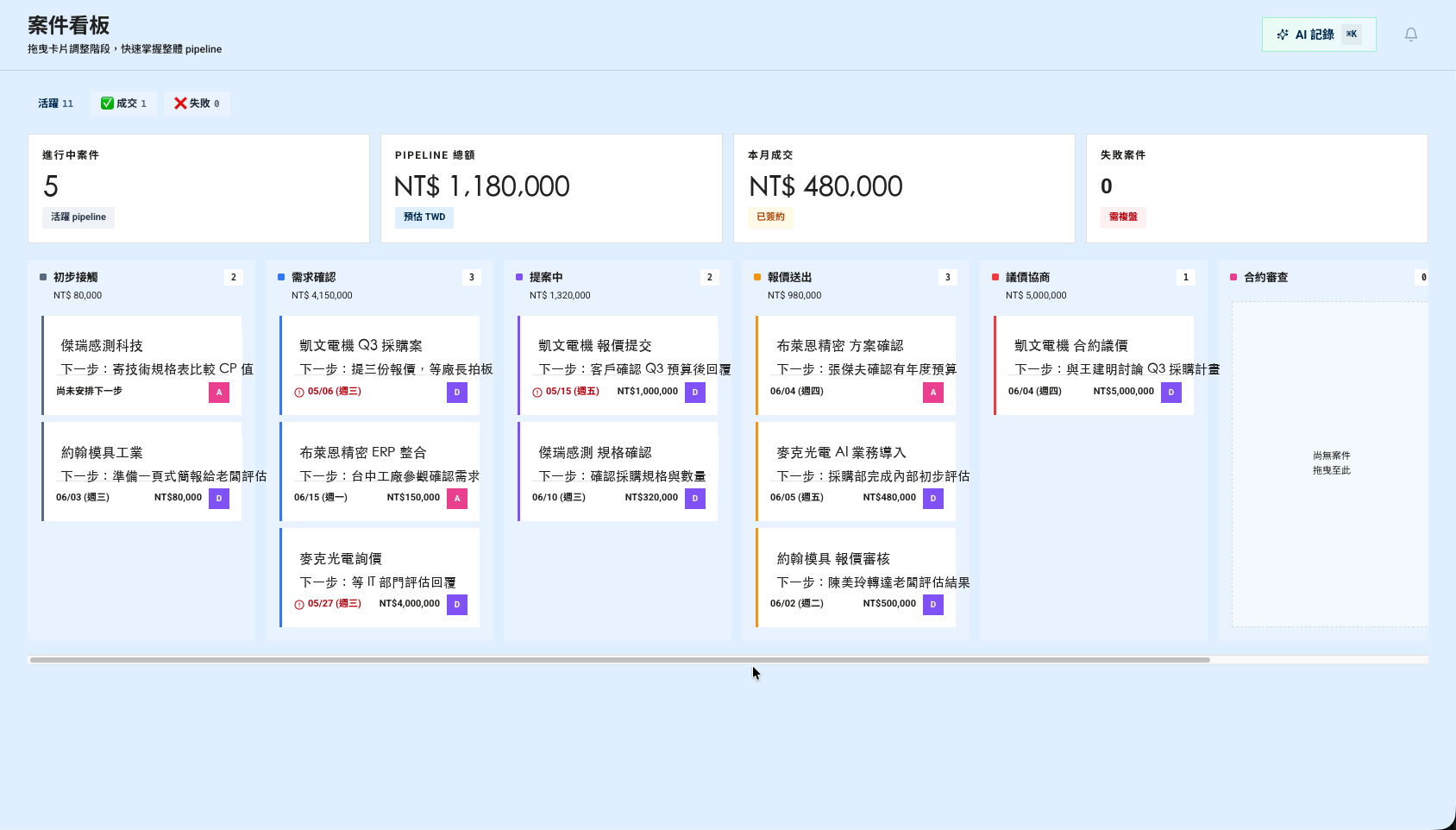Click the D avatar on 凱文電機 Q3 採購案
The height and width of the screenshot is (830, 1456).
coord(457,393)
